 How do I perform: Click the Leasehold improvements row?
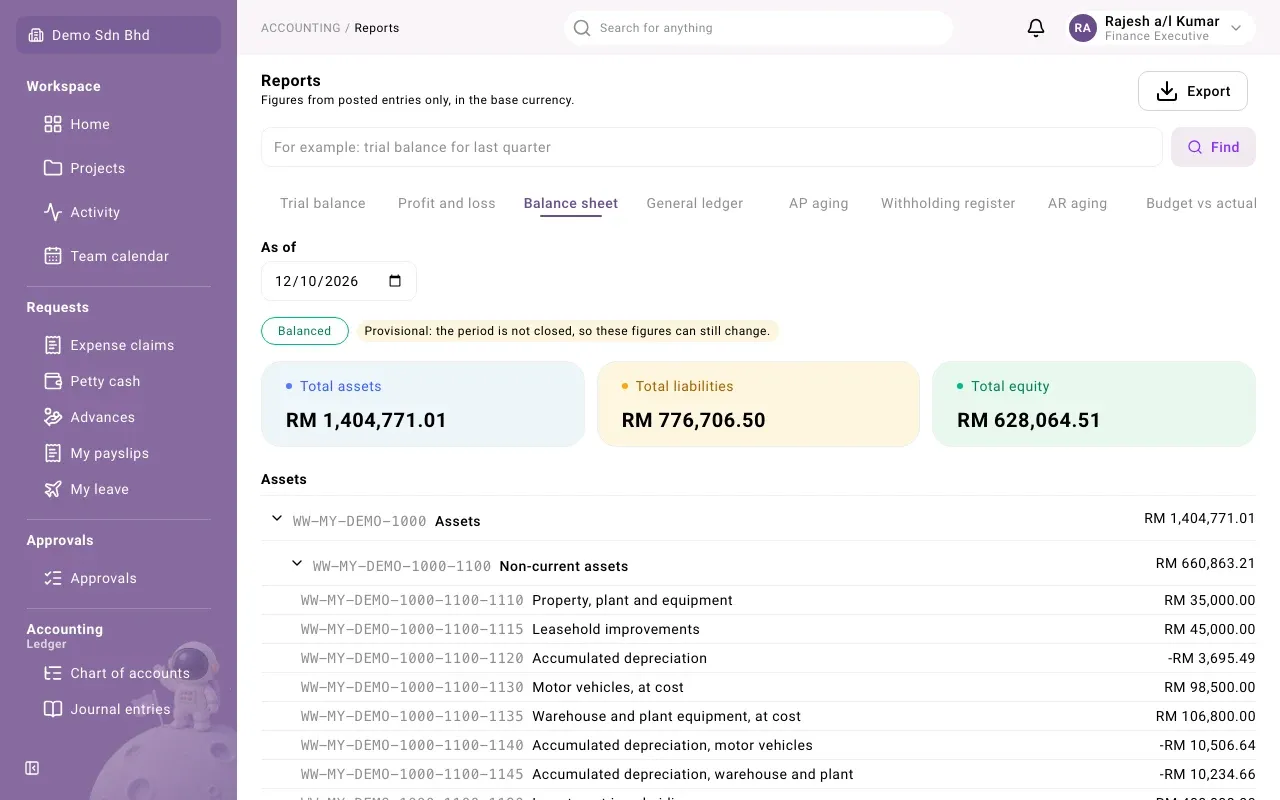(x=758, y=629)
